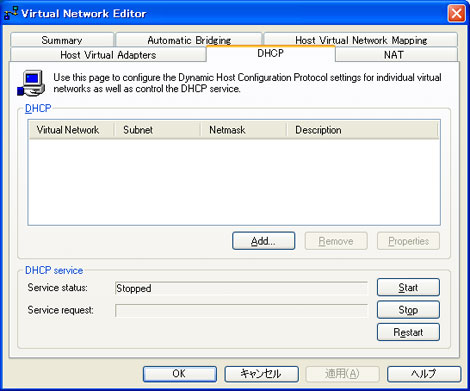This screenshot has height=391, width=470.
Task: Click the network icon in the title bar
Action: coord(11,13)
